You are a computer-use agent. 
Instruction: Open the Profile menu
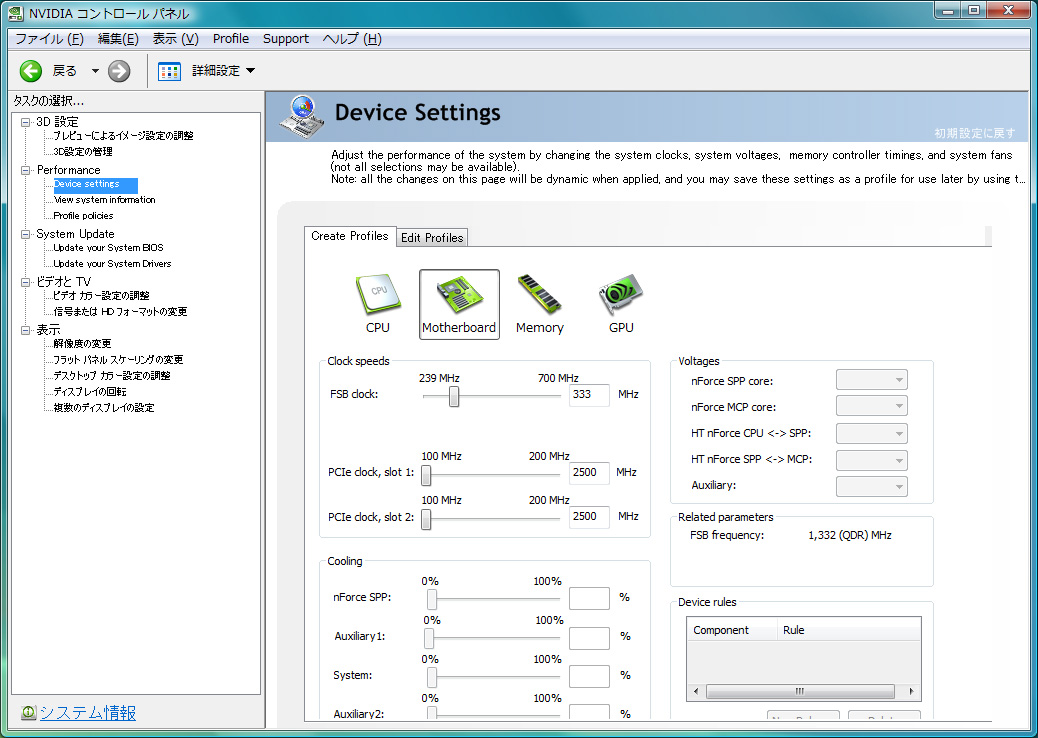231,39
